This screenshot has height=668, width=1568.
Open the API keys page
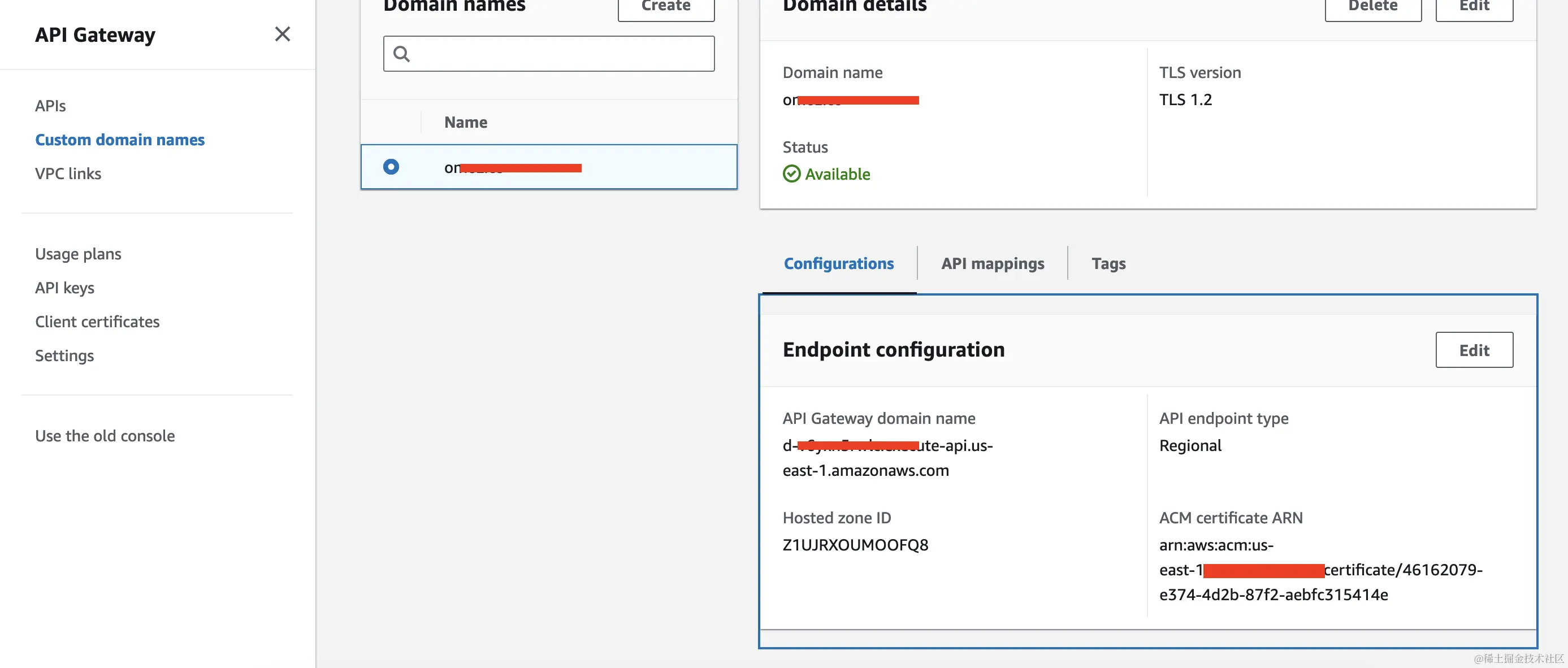tap(64, 288)
